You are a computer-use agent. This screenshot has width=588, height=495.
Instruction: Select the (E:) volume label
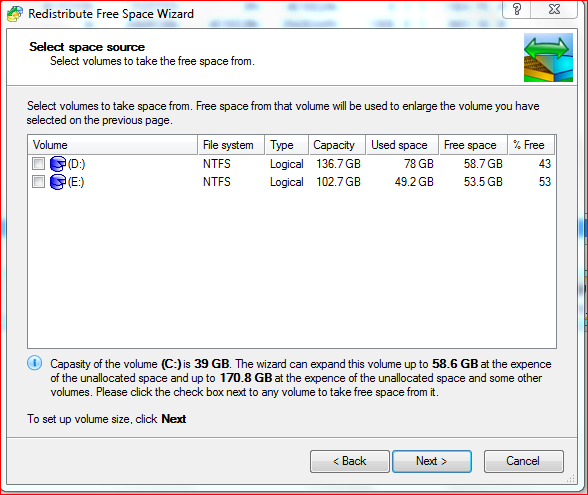(76, 182)
